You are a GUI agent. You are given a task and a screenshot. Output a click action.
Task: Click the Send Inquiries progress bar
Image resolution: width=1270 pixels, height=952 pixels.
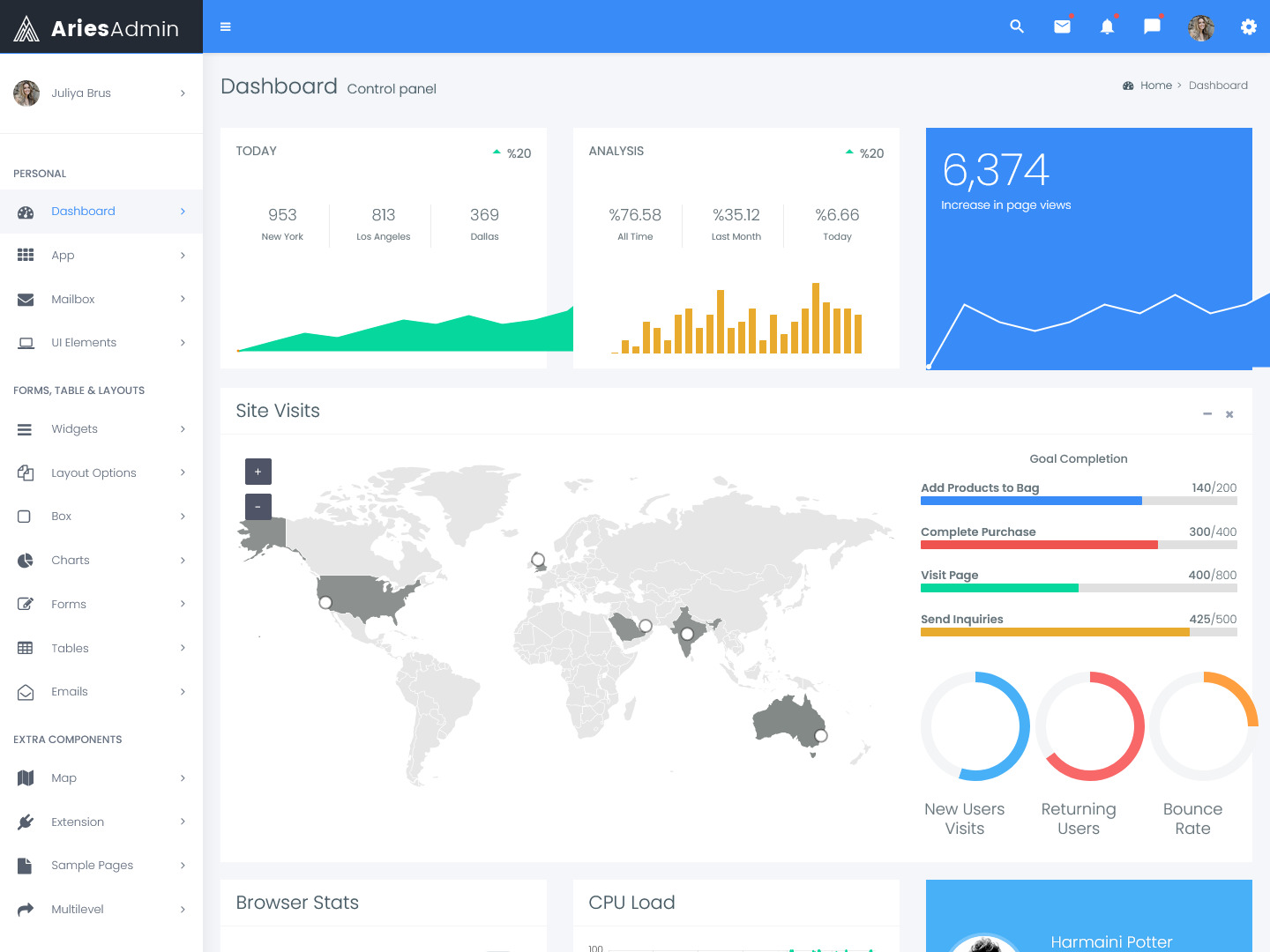coord(1079,632)
